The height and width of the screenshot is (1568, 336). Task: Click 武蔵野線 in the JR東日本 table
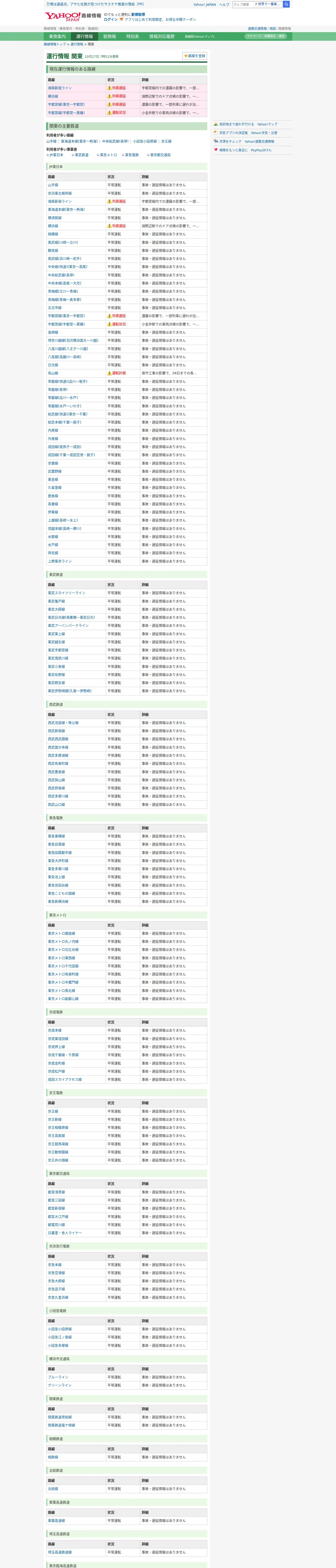click(55, 471)
